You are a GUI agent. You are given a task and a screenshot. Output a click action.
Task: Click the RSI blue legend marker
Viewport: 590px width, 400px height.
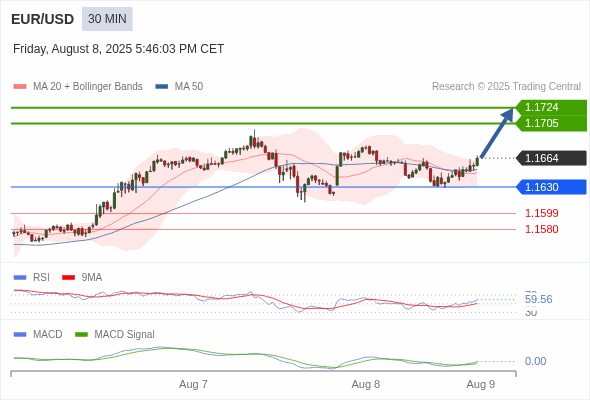point(20,278)
